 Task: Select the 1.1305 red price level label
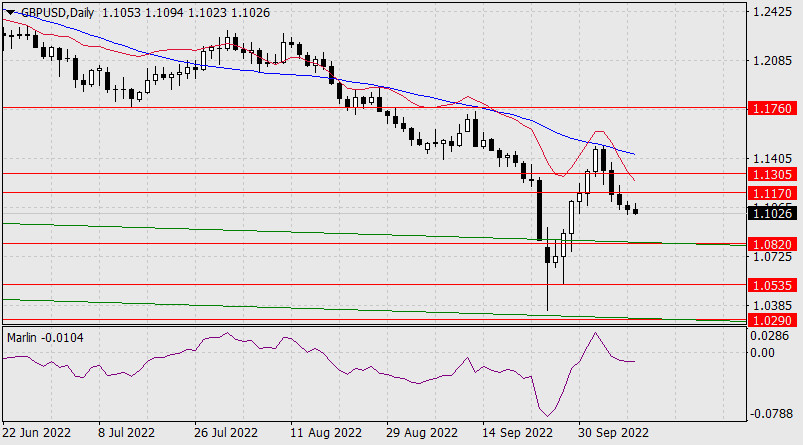click(772, 175)
